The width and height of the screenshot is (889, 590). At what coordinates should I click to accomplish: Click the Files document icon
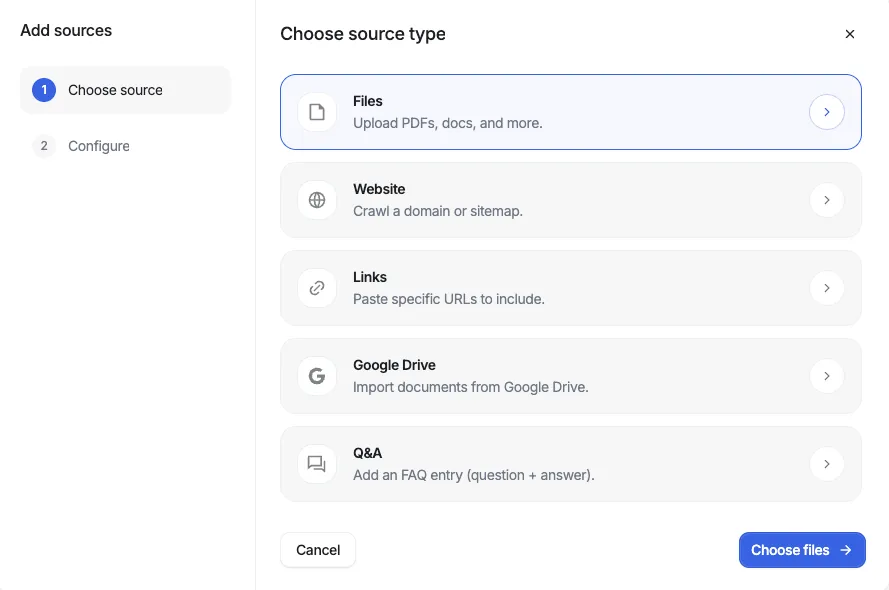tap(316, 112)
